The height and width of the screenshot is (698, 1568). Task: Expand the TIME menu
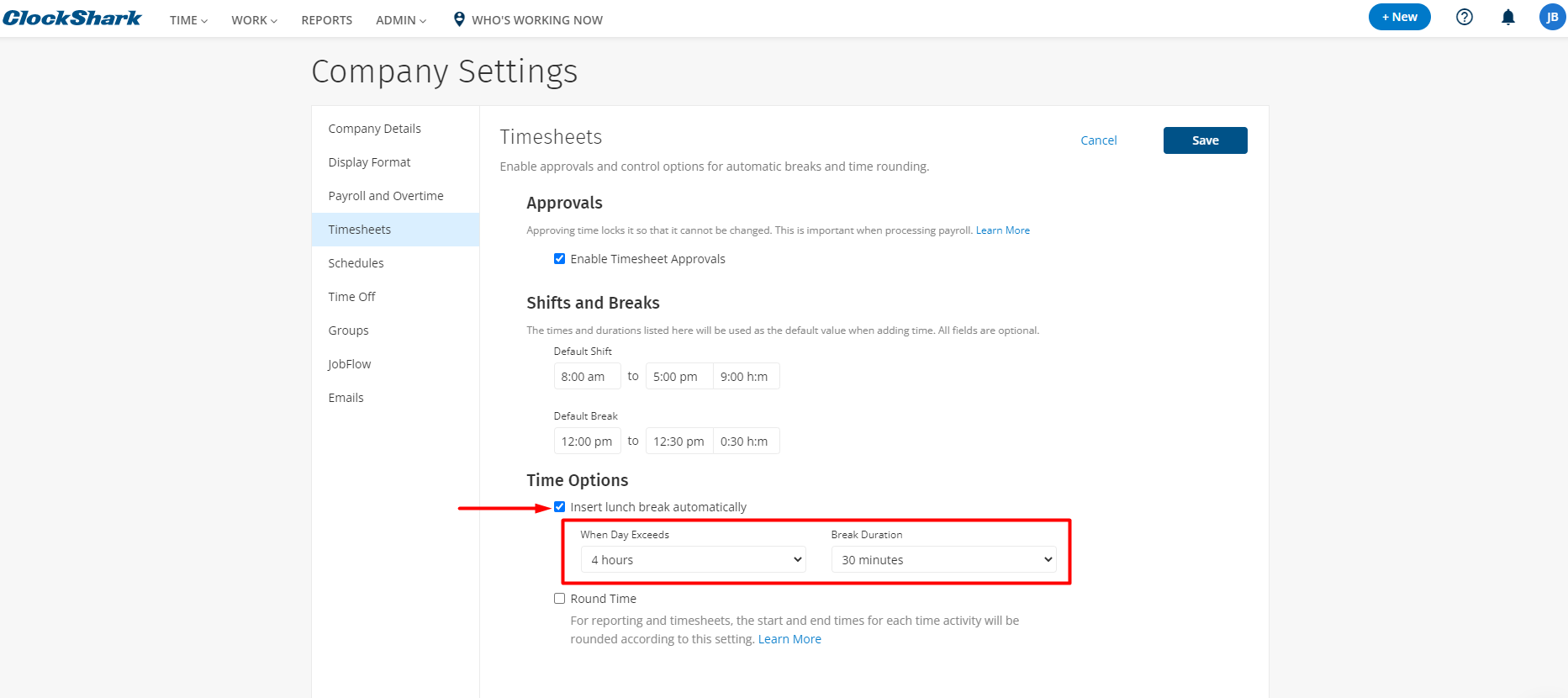click(x=188, y=20)
